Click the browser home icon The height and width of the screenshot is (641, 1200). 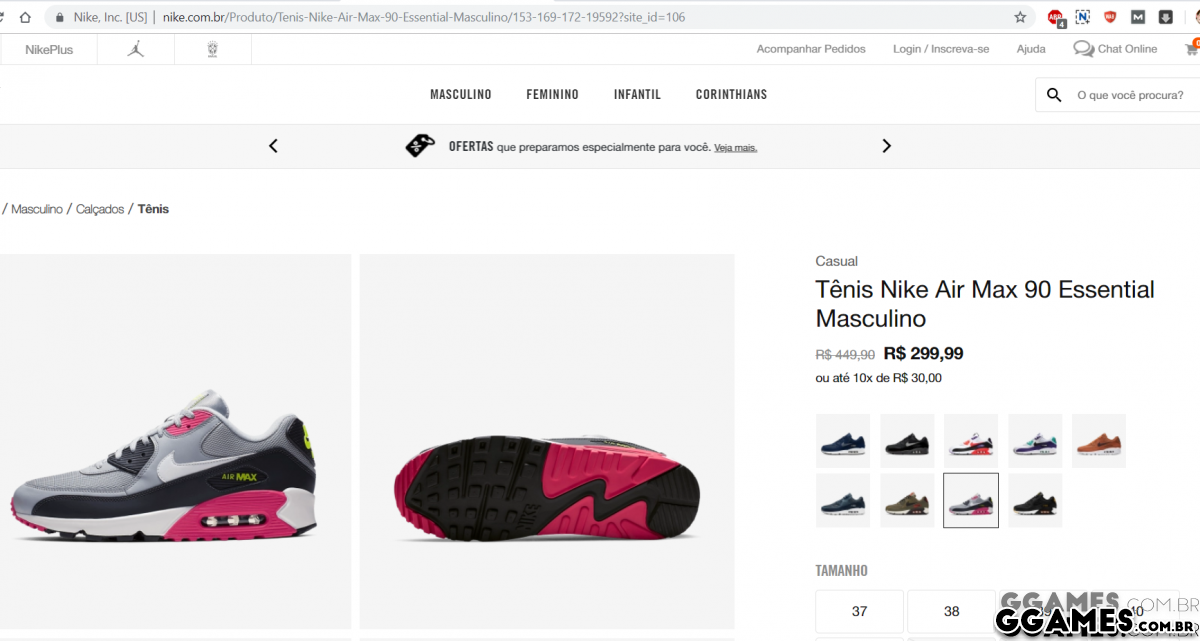(x=25, y=17)
